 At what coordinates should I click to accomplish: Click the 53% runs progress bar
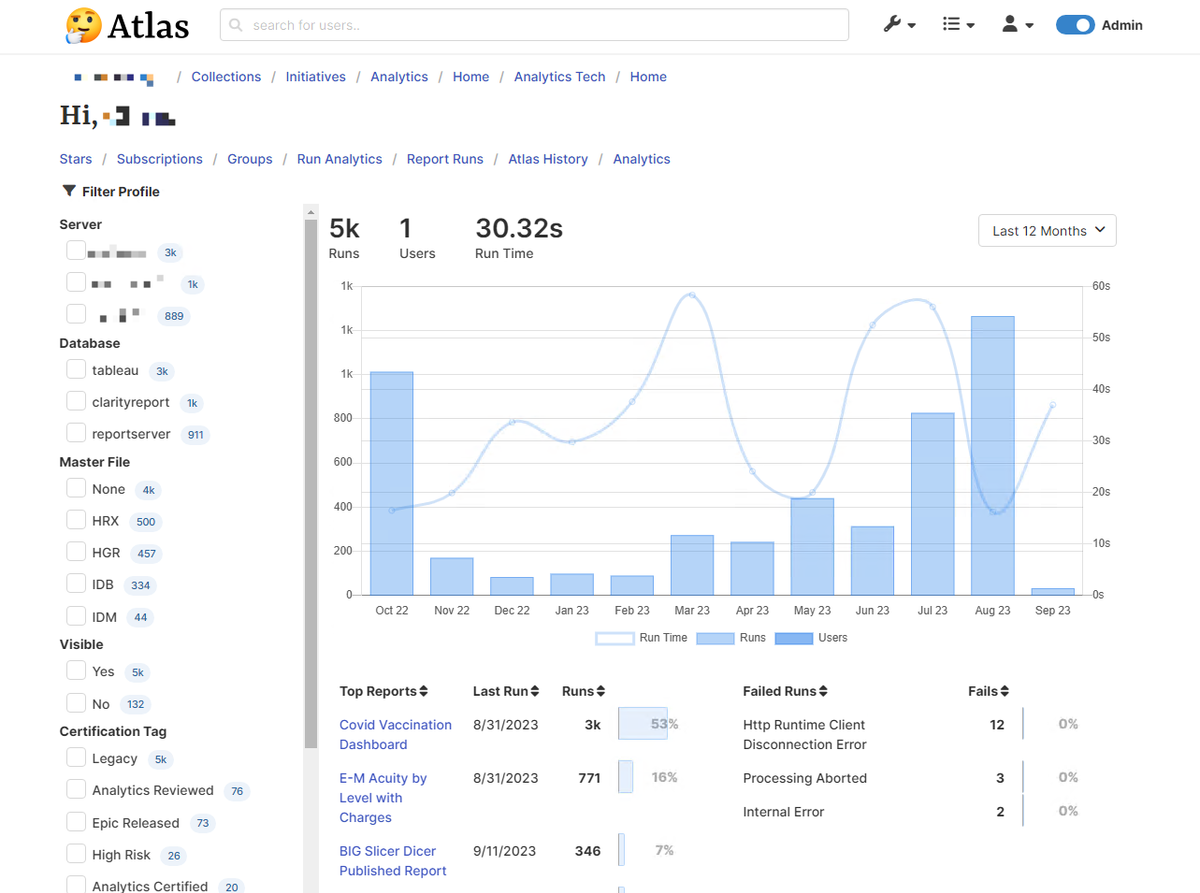click(x=642, y=723)
